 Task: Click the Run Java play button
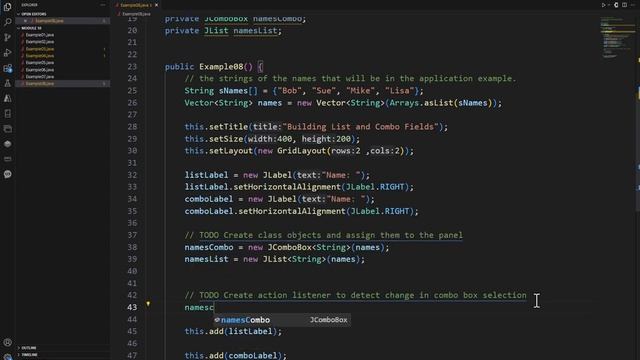coord(603,5)
